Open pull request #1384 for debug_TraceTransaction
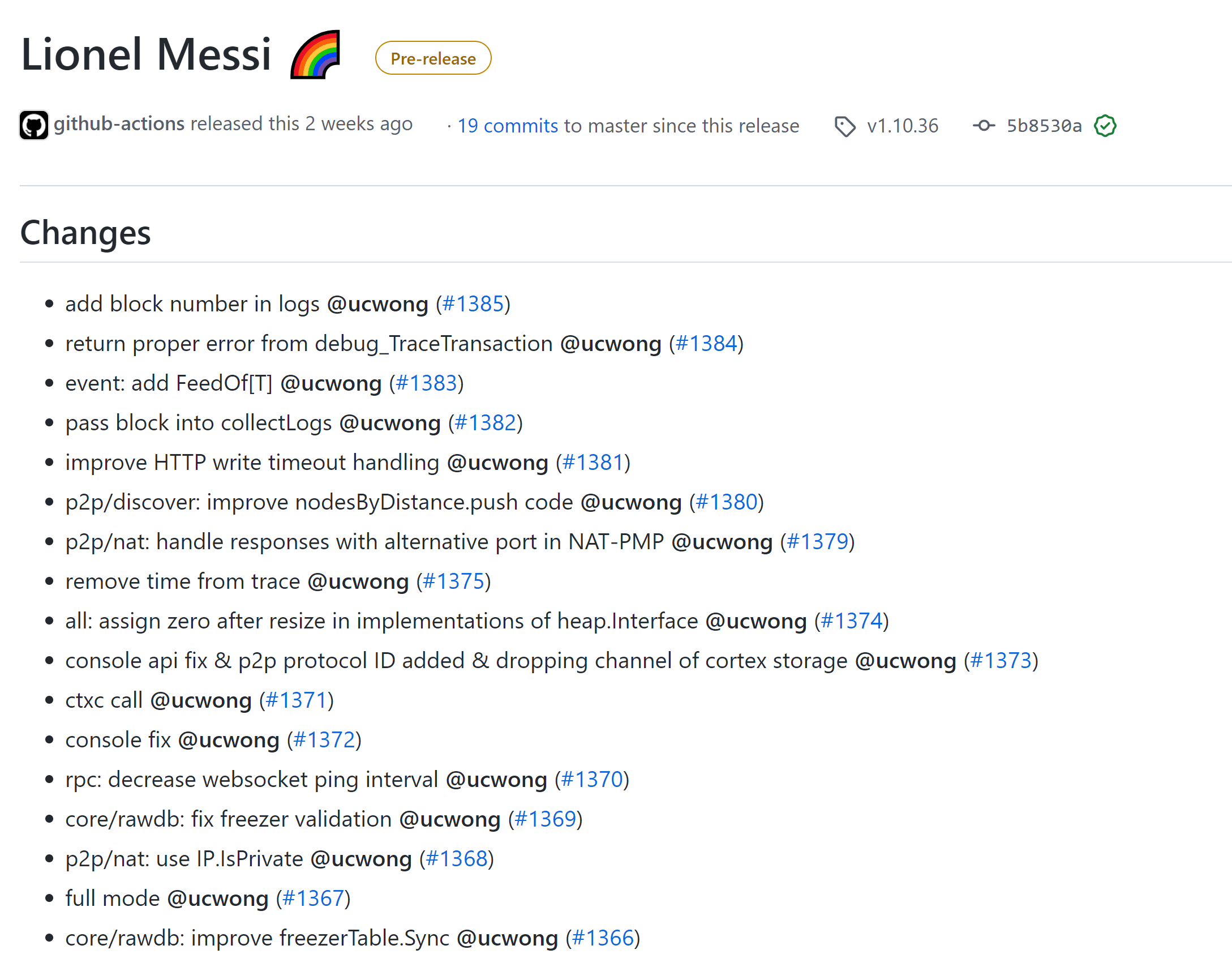Image resolution: width=1232 pixels, height=971 pixels. [x=706, y=344]
